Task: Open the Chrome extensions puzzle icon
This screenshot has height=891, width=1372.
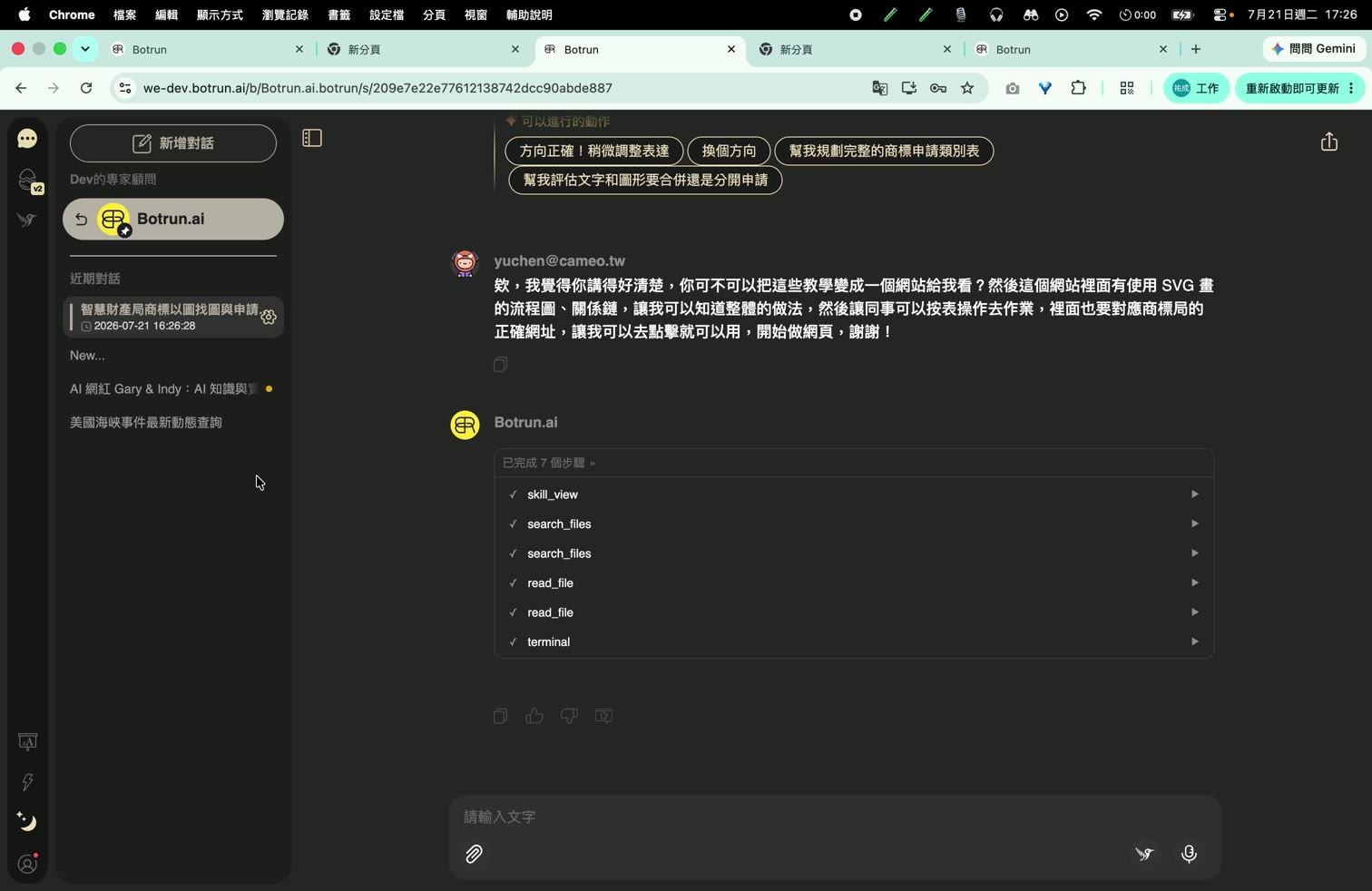Action: pos(1078,88)
